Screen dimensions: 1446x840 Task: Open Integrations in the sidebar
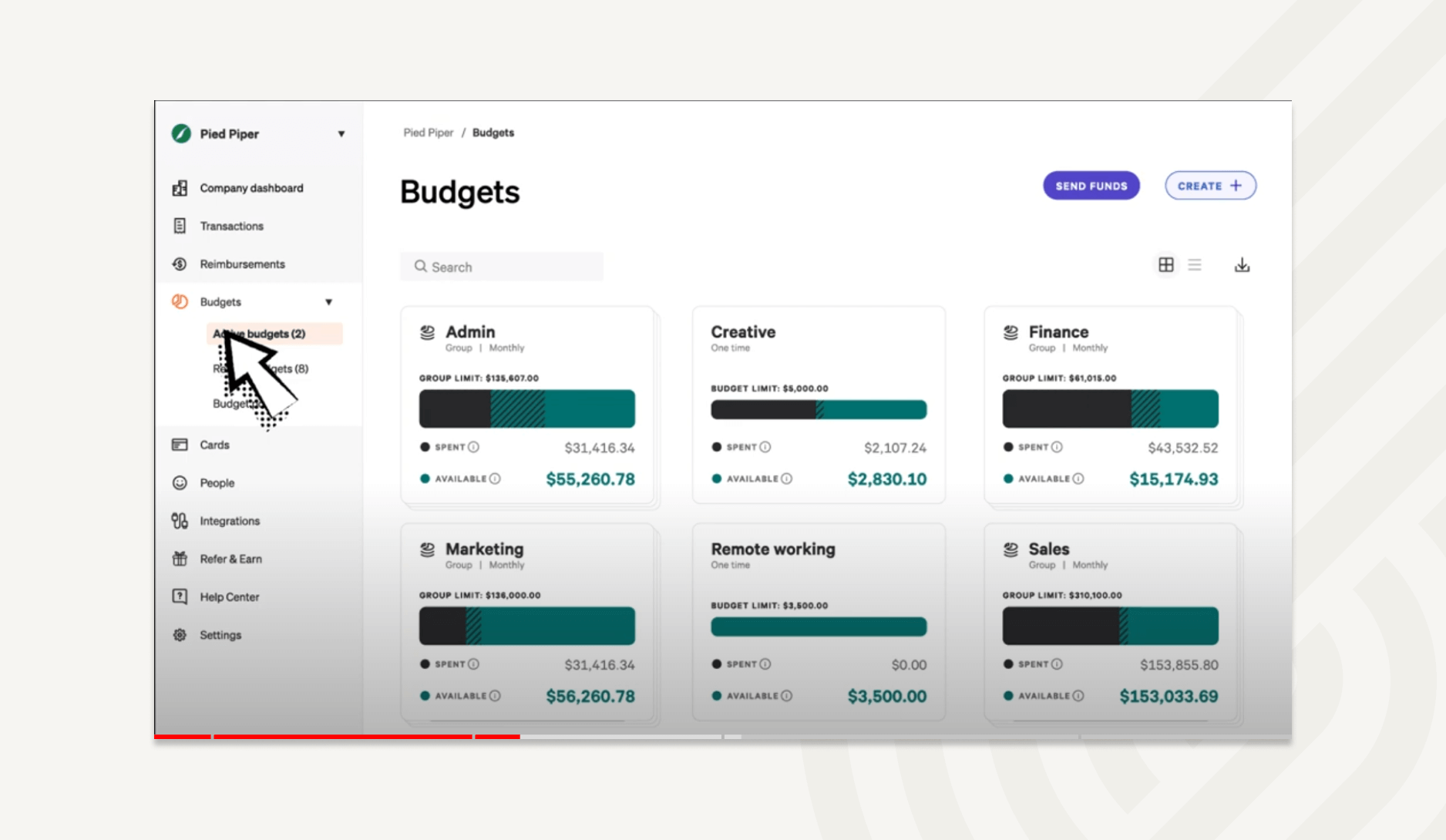click(x=230, y=521)
